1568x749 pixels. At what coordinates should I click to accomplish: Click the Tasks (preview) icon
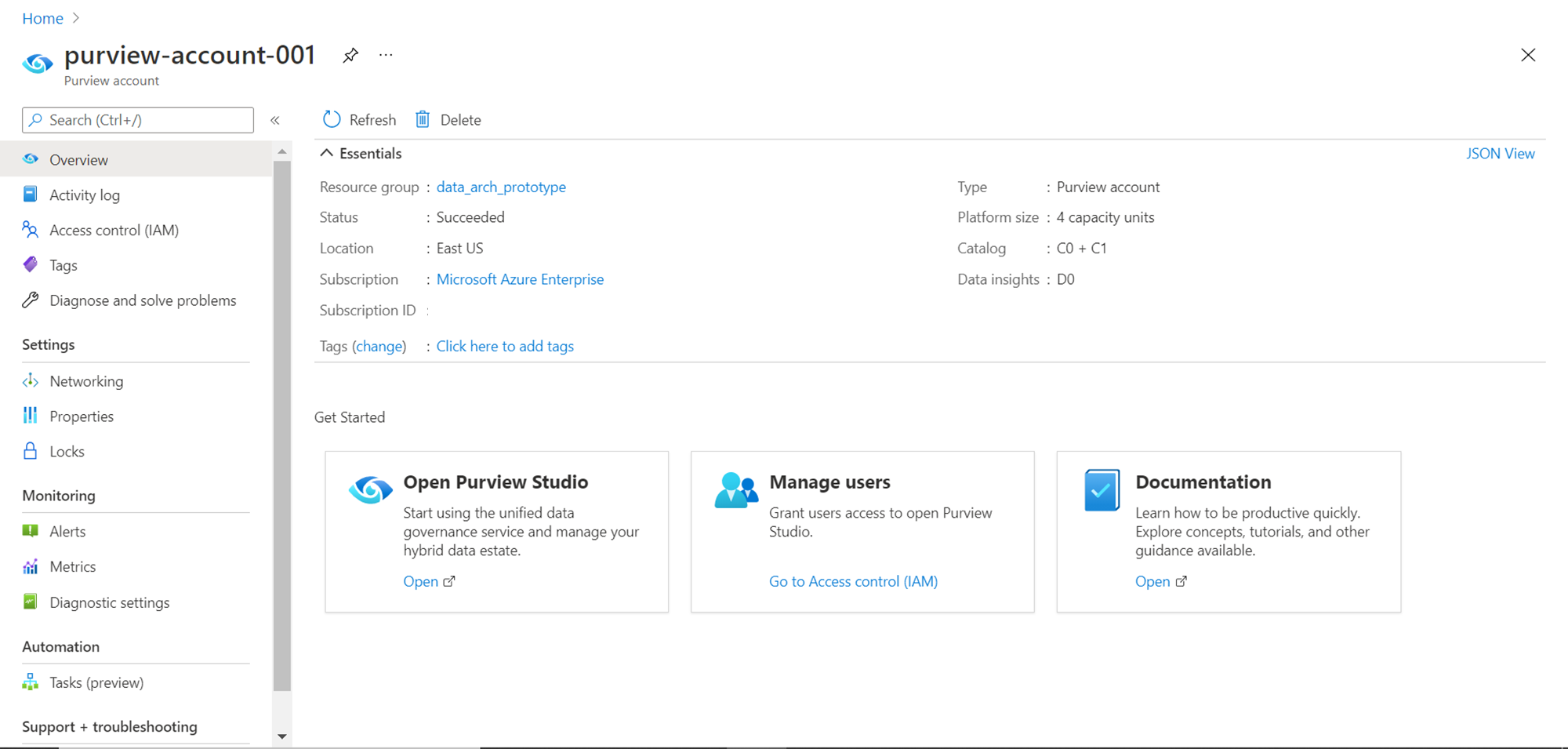31,682
